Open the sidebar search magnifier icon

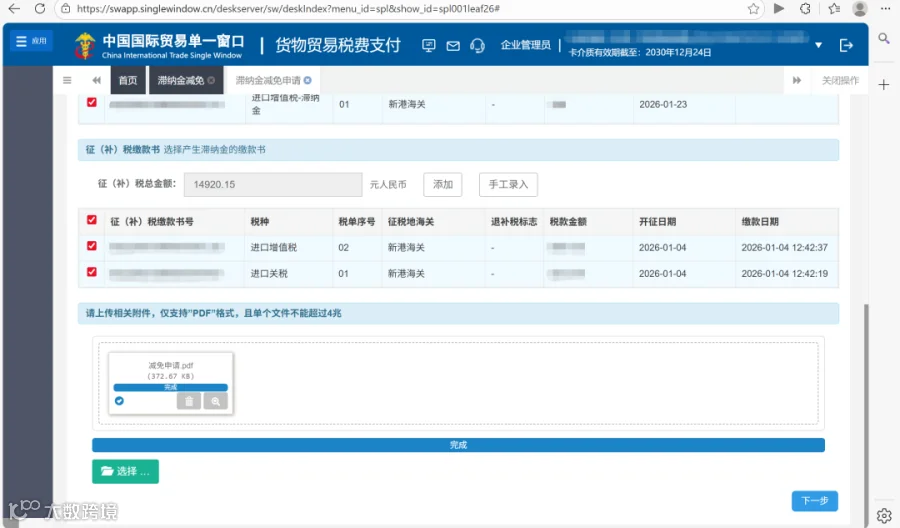[x=884, y=38]
